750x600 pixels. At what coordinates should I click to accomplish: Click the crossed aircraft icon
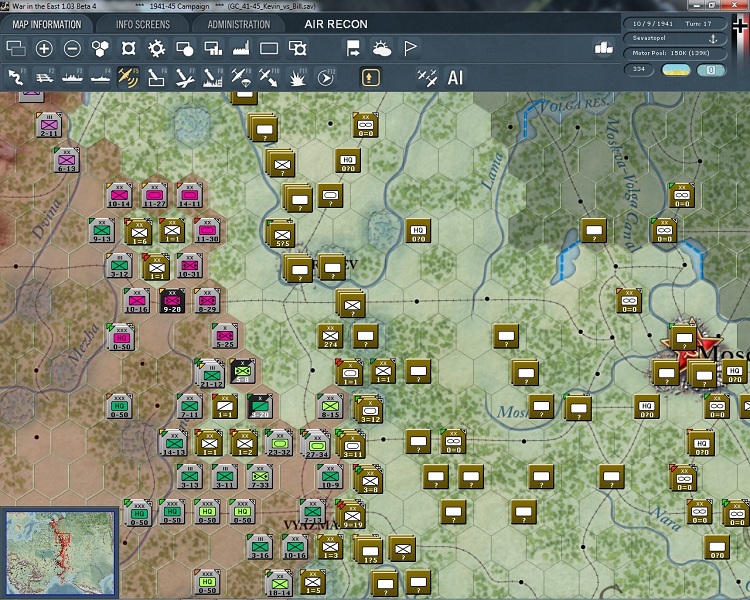[x=427, y=78]
